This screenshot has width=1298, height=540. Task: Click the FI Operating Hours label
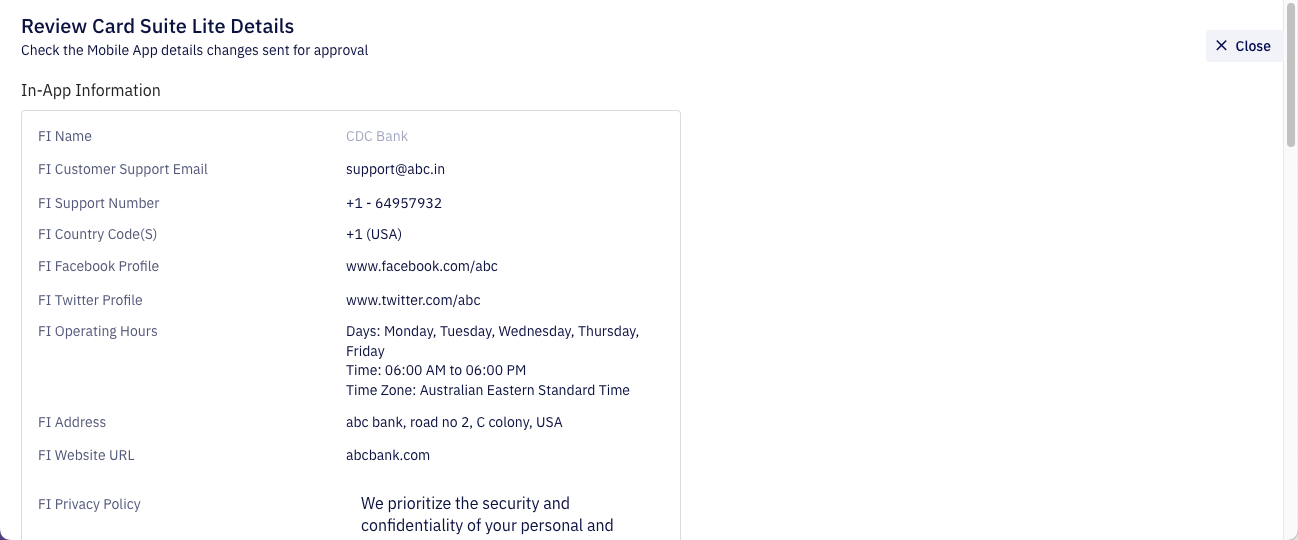98,331
